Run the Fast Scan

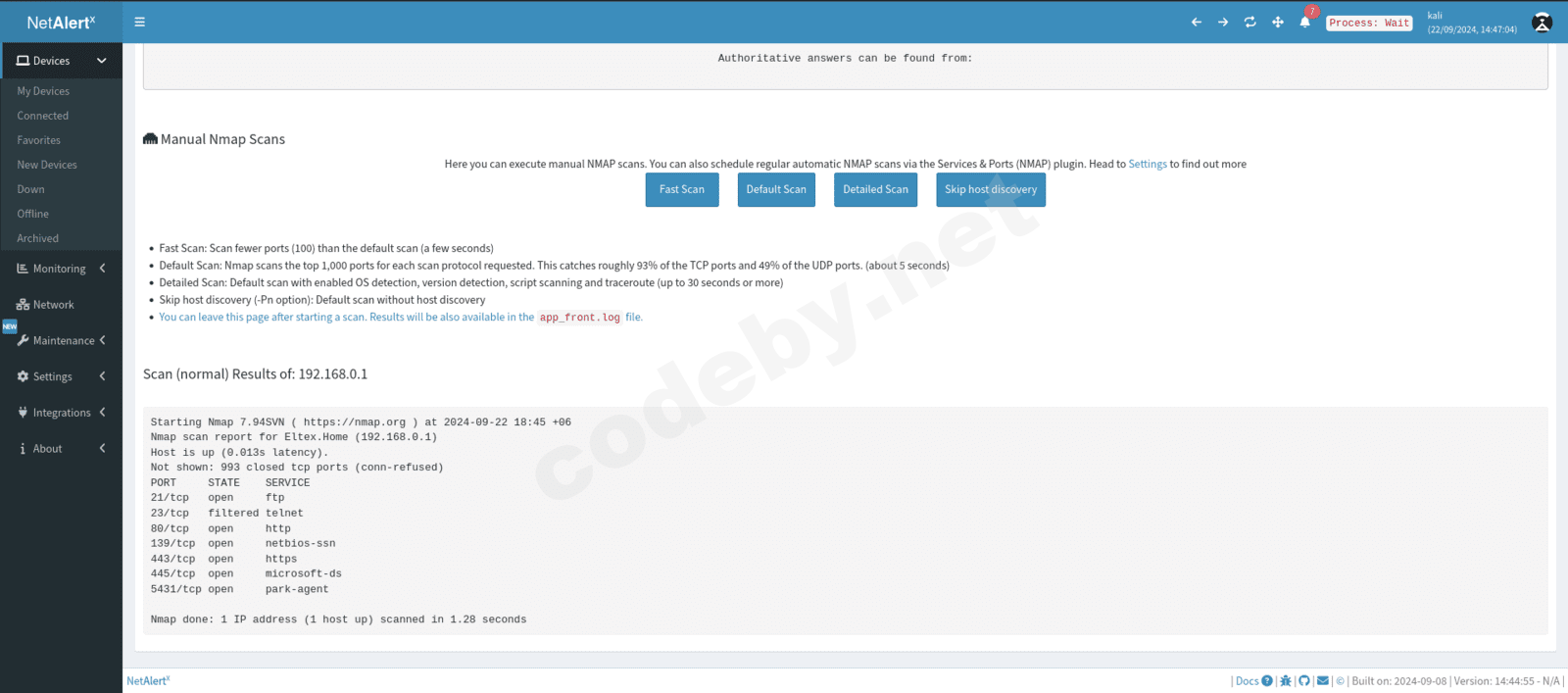point(682,190)
